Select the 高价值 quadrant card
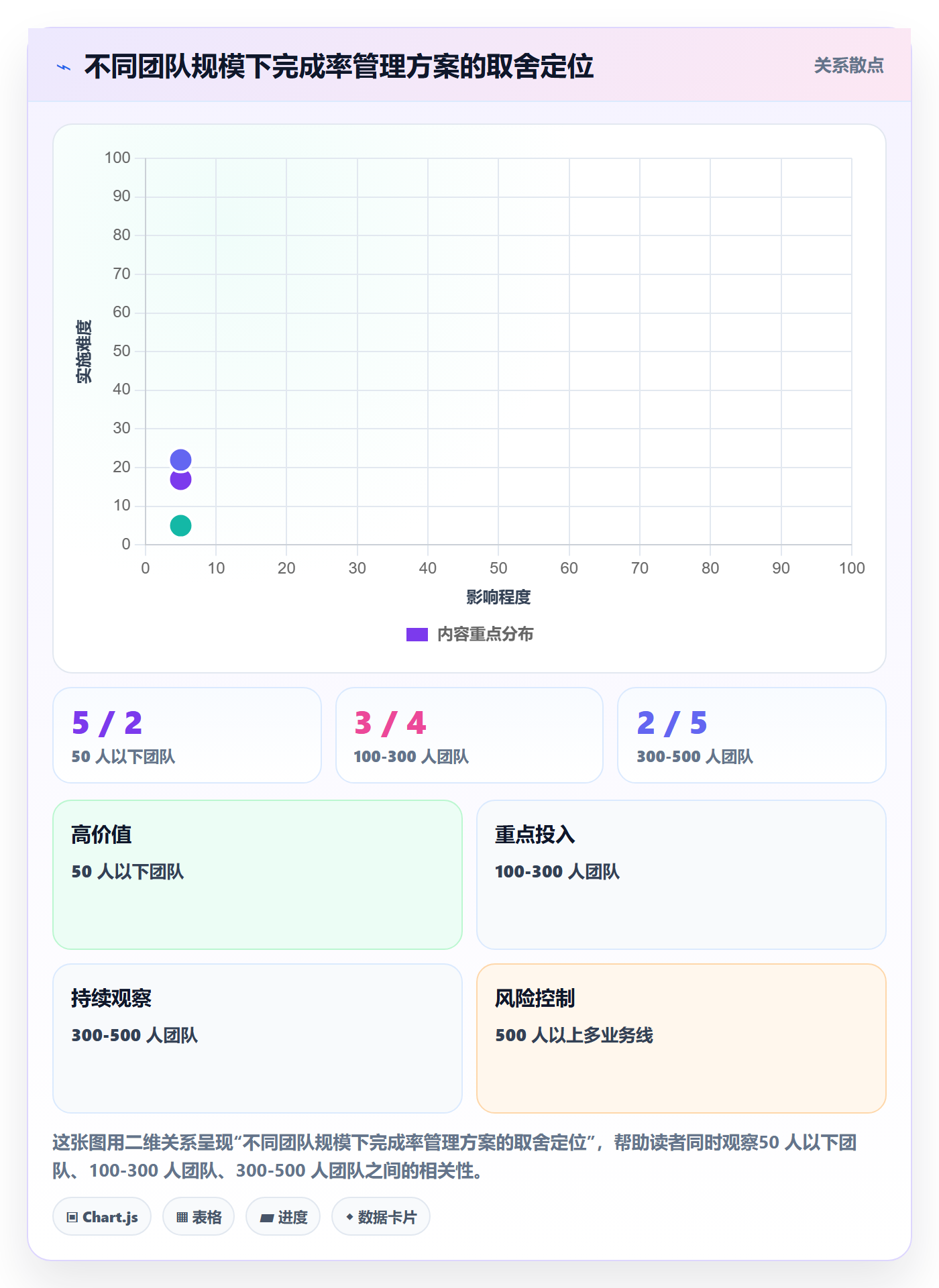The image size is (939, 1288). [258, 875]
